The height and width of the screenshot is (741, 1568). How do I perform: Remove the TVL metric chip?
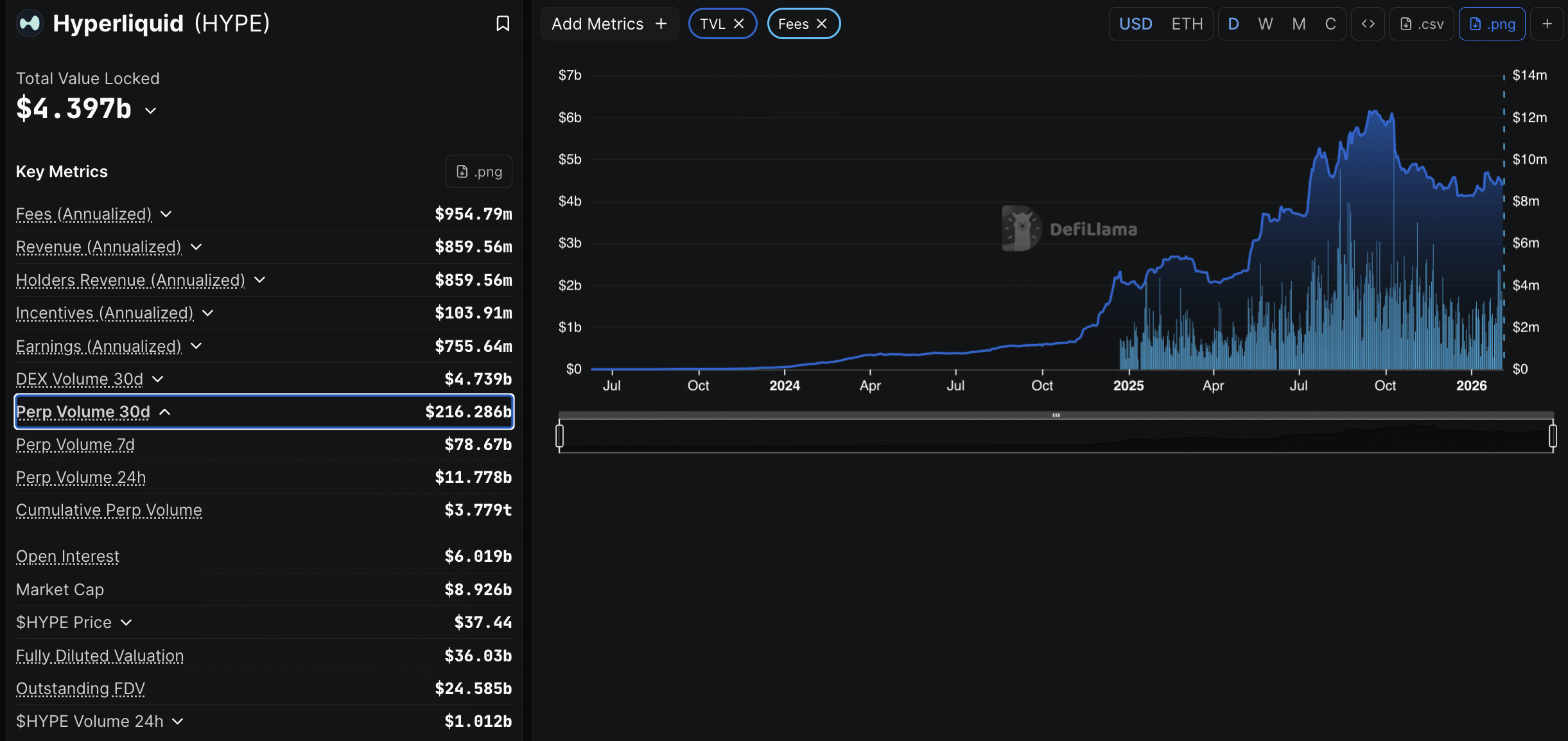click(739, 24)
